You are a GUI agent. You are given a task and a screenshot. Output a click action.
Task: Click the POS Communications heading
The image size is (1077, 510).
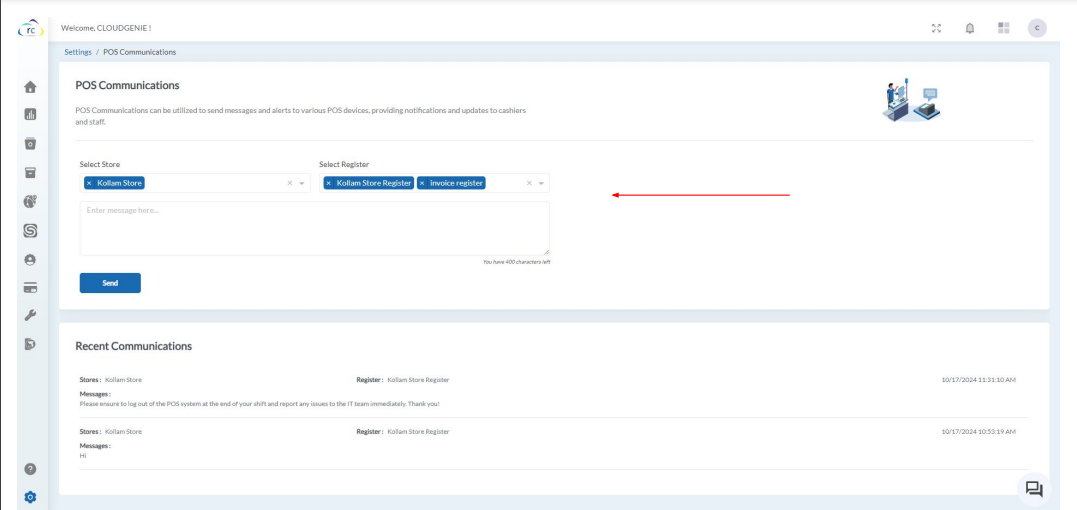point(127,85)
